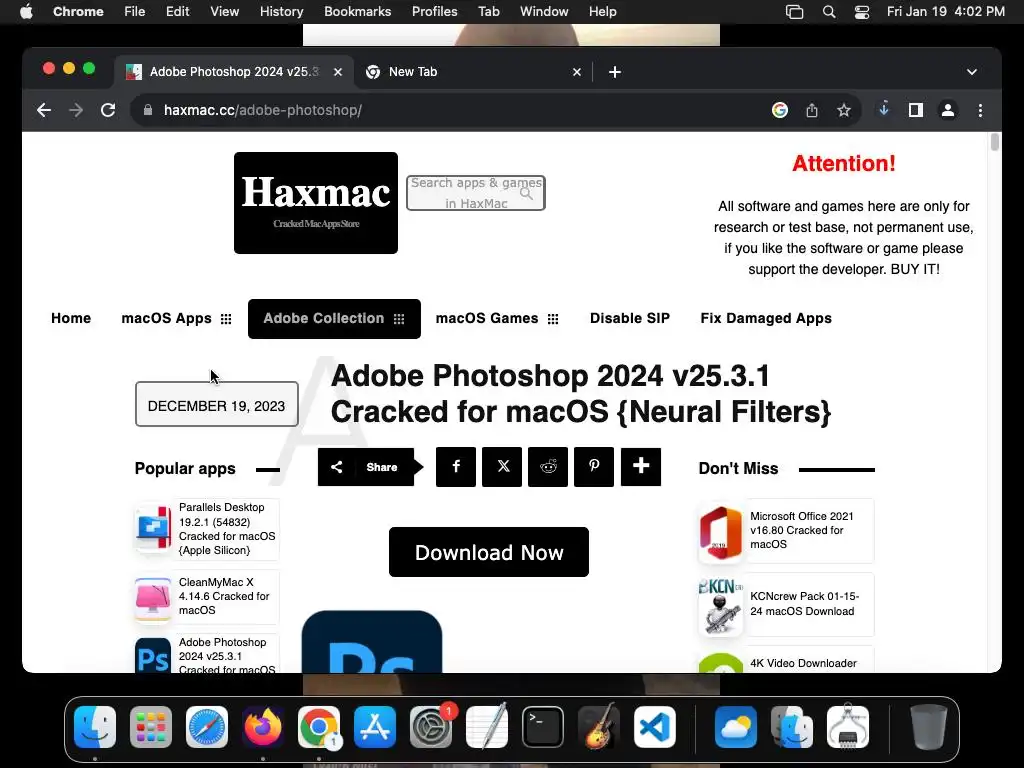Click the haxmac.cc address bar
1024x768 pixels.
click(x=451, y=110)
